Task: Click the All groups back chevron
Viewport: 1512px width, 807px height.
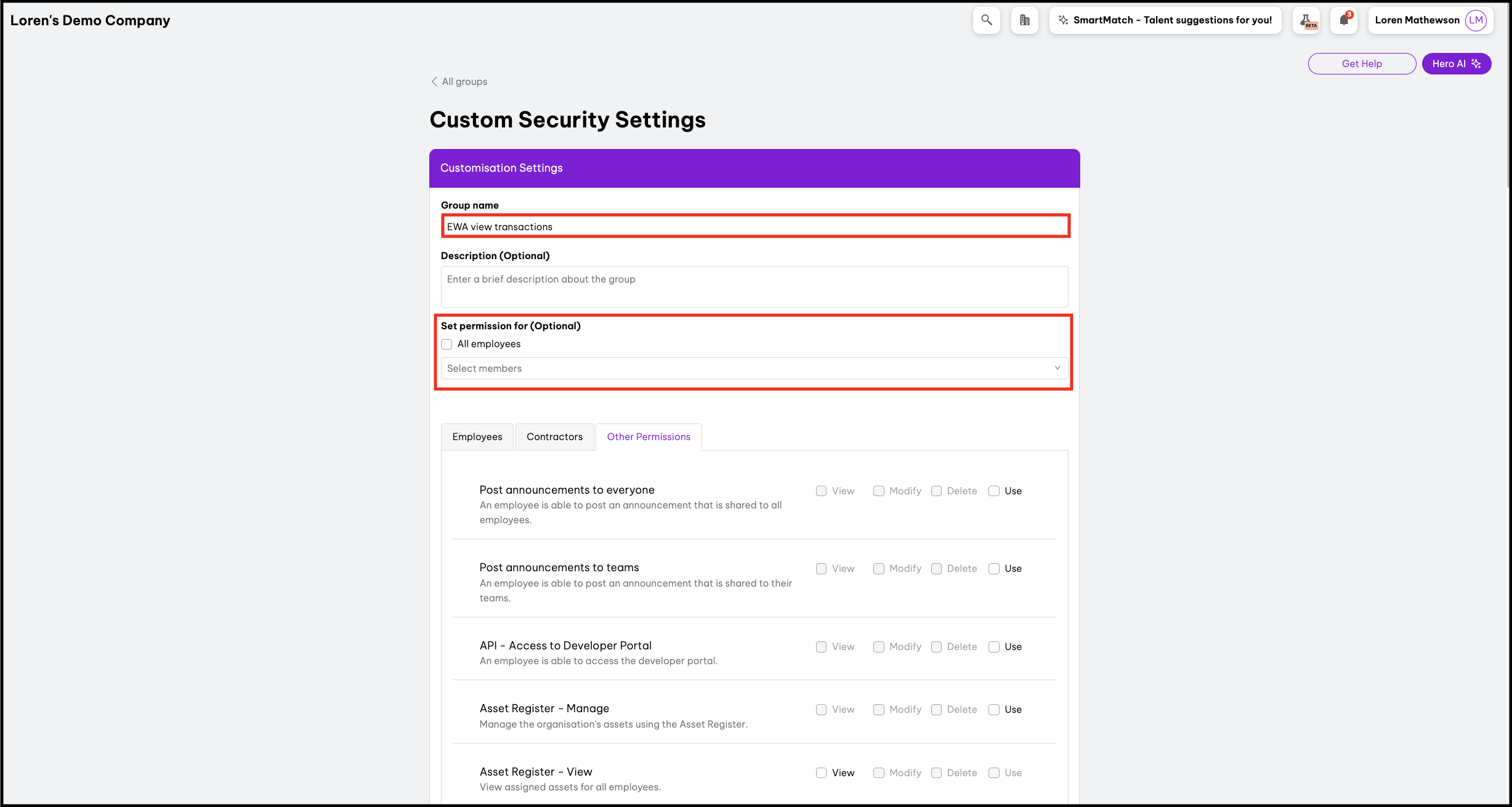Action: (434, 81)
